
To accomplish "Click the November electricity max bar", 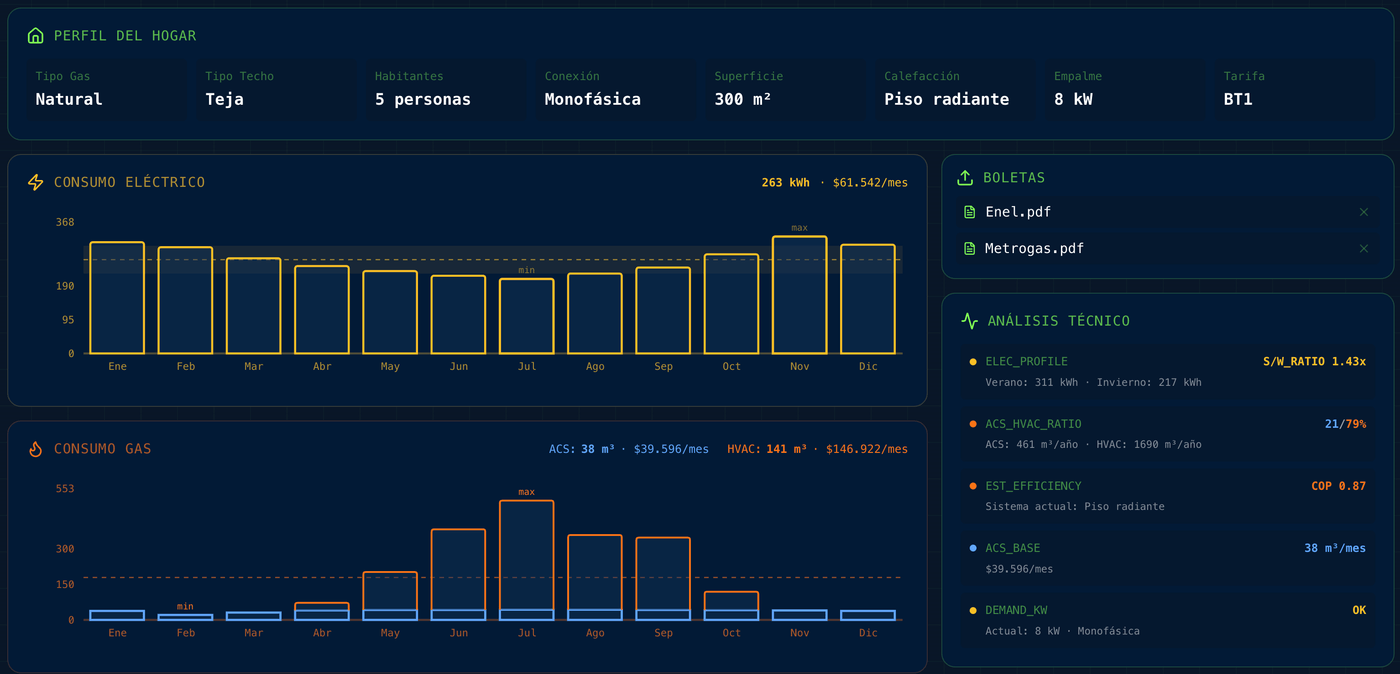I will tap(799, 295).
